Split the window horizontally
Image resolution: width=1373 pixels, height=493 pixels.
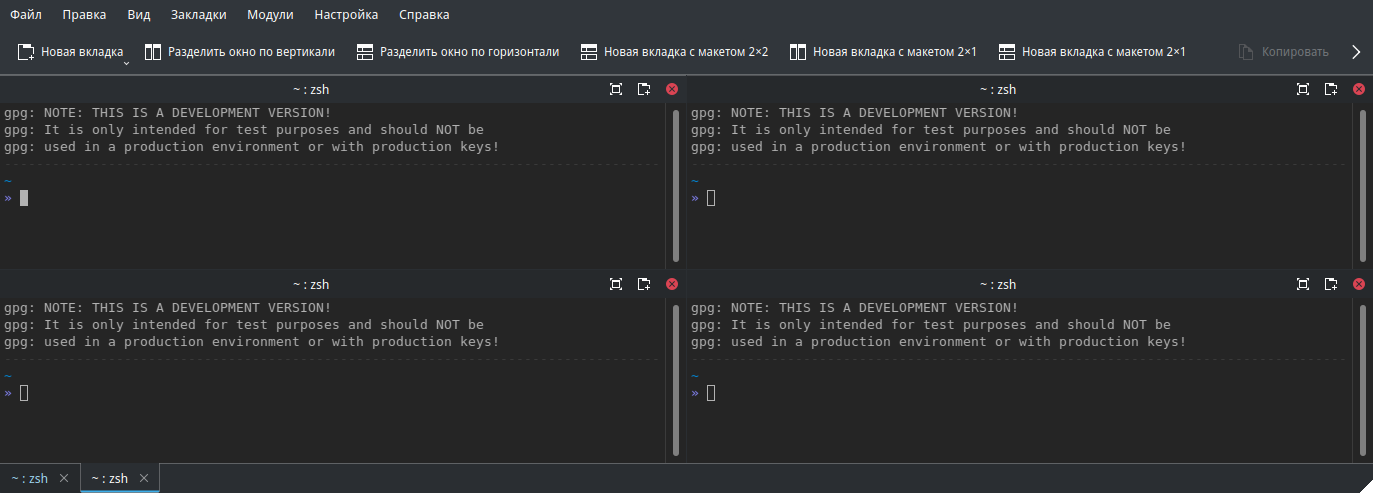click(458, 52)
